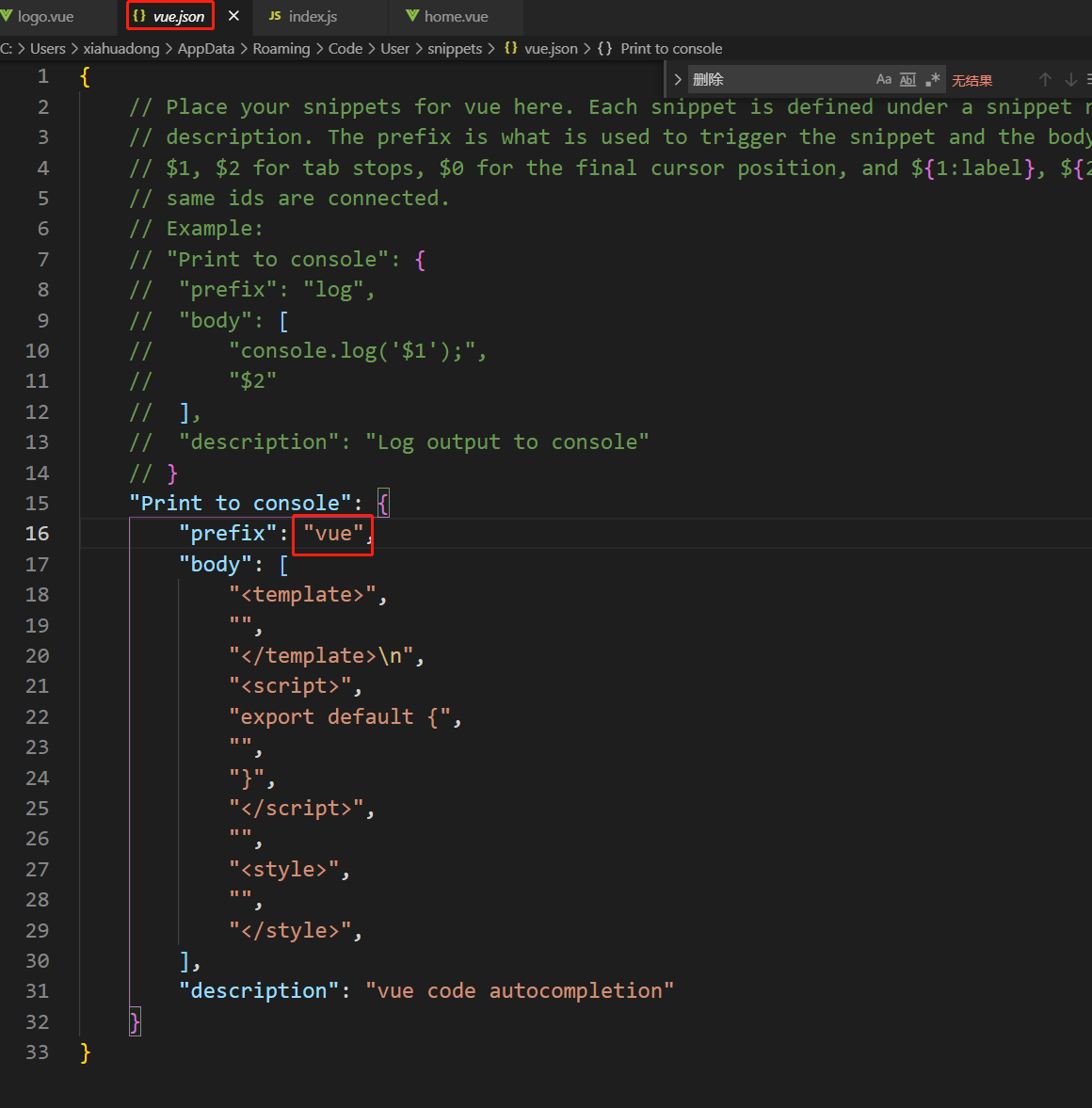The width and height of the screenshot is (1092, 1108).
Task: Click the "export default {" string
Action: pyautogui.click(x=340, y=716)
